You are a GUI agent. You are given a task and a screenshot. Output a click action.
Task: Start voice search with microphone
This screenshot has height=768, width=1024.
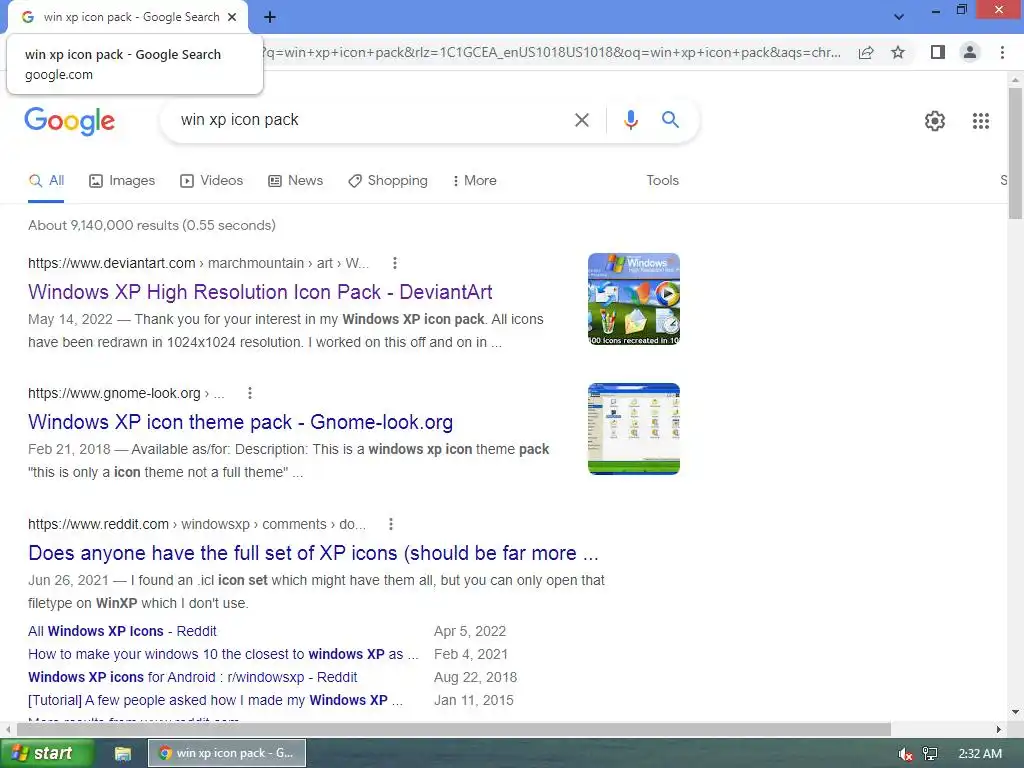[x=630, y=120]
